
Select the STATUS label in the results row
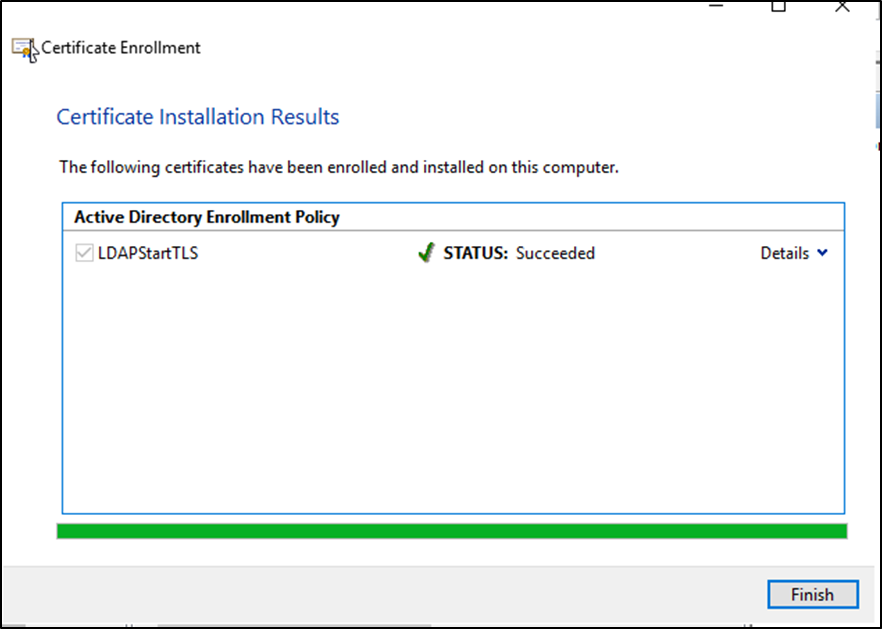475,254
